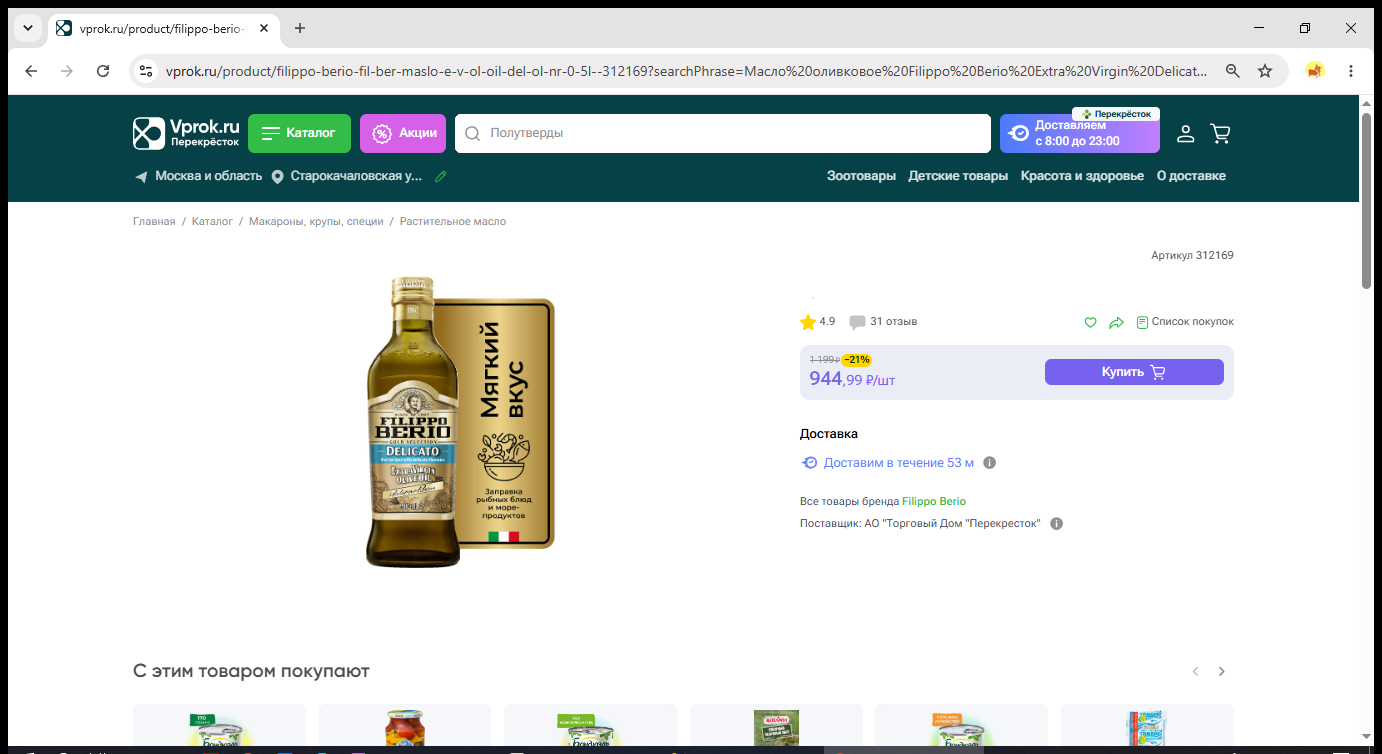Open Макароны, крупы, специи breadcrumb
The image size is (1382, 754).
(x=316, y=221)
